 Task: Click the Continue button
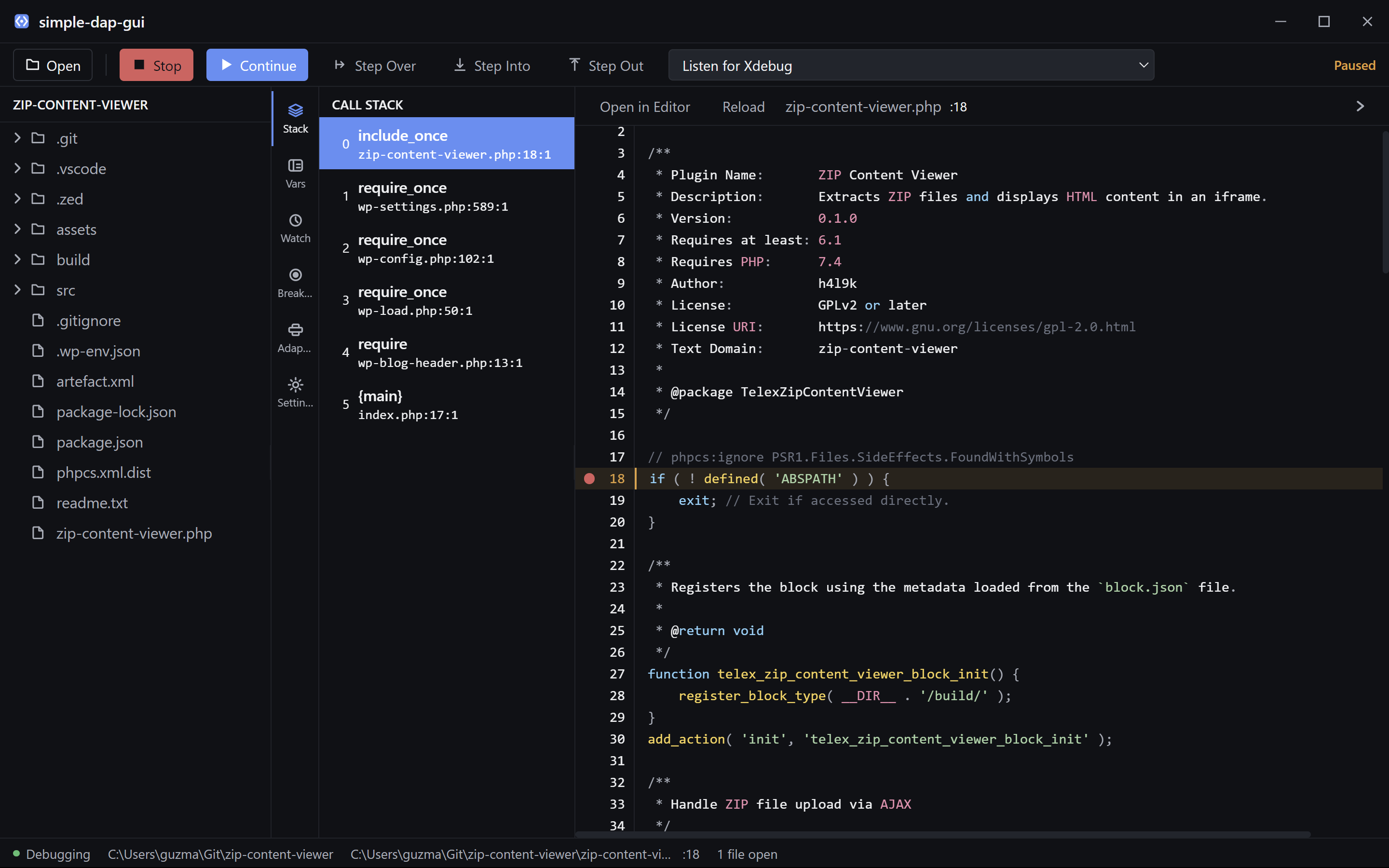(x=257, y=66)
